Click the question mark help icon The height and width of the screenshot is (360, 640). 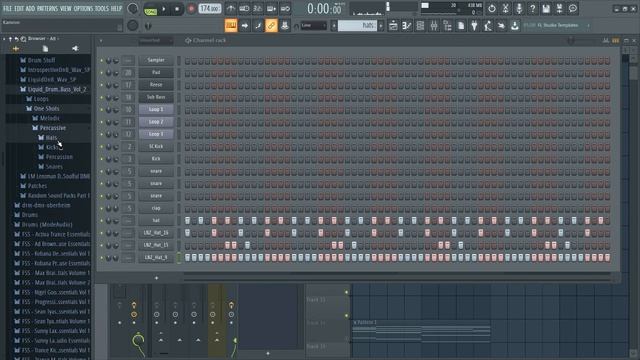[532, 8]
